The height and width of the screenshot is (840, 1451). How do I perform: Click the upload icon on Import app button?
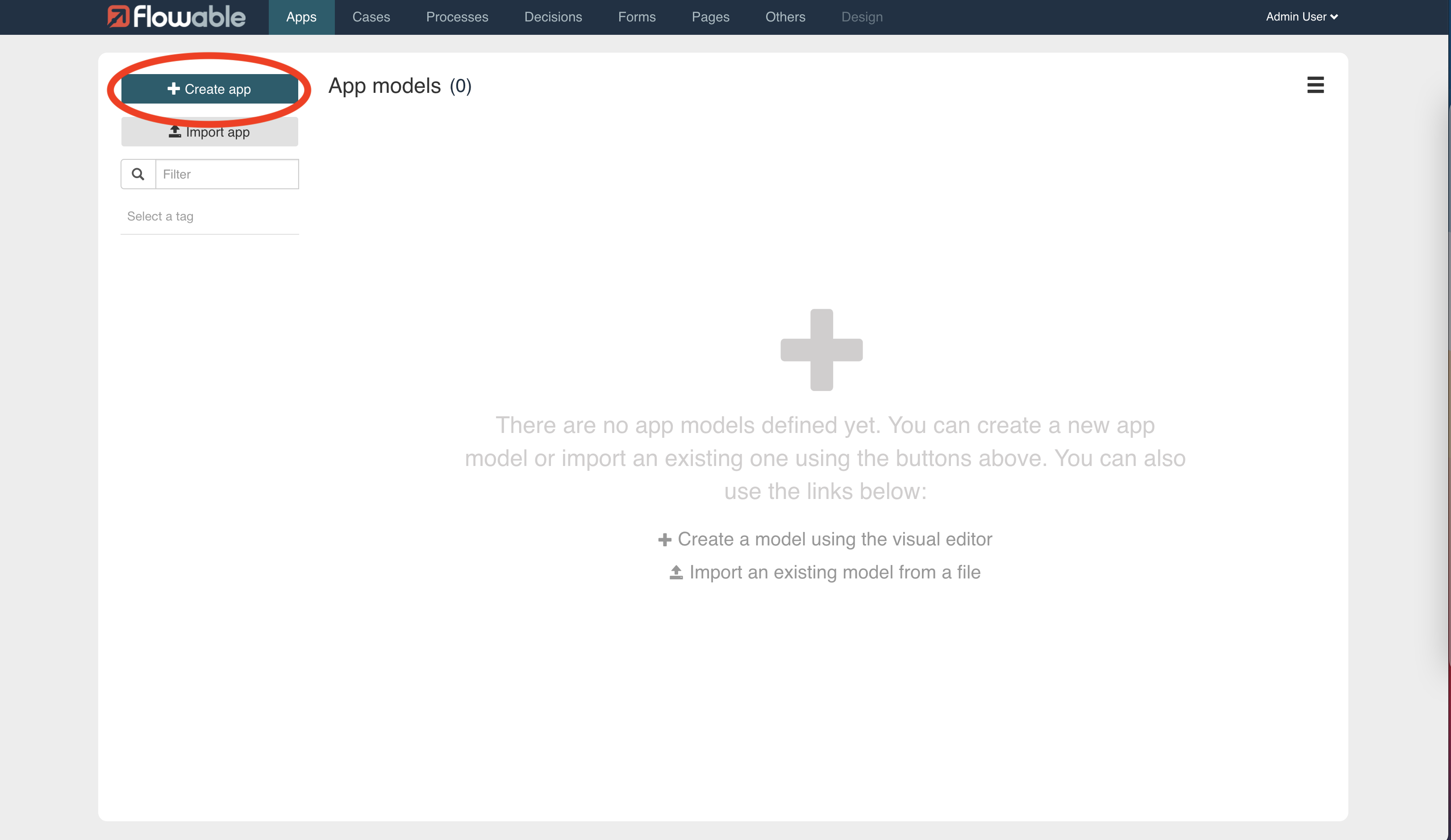[x=175, y=131]
